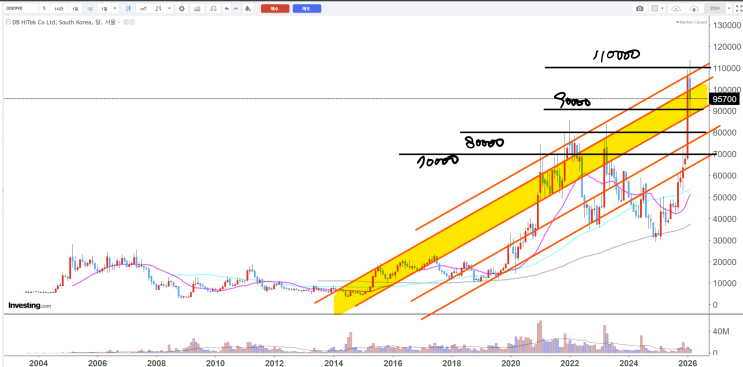Expand the time interval dropdown arrow
Screen dimensions: 743x367
click(x=115, y=9)
